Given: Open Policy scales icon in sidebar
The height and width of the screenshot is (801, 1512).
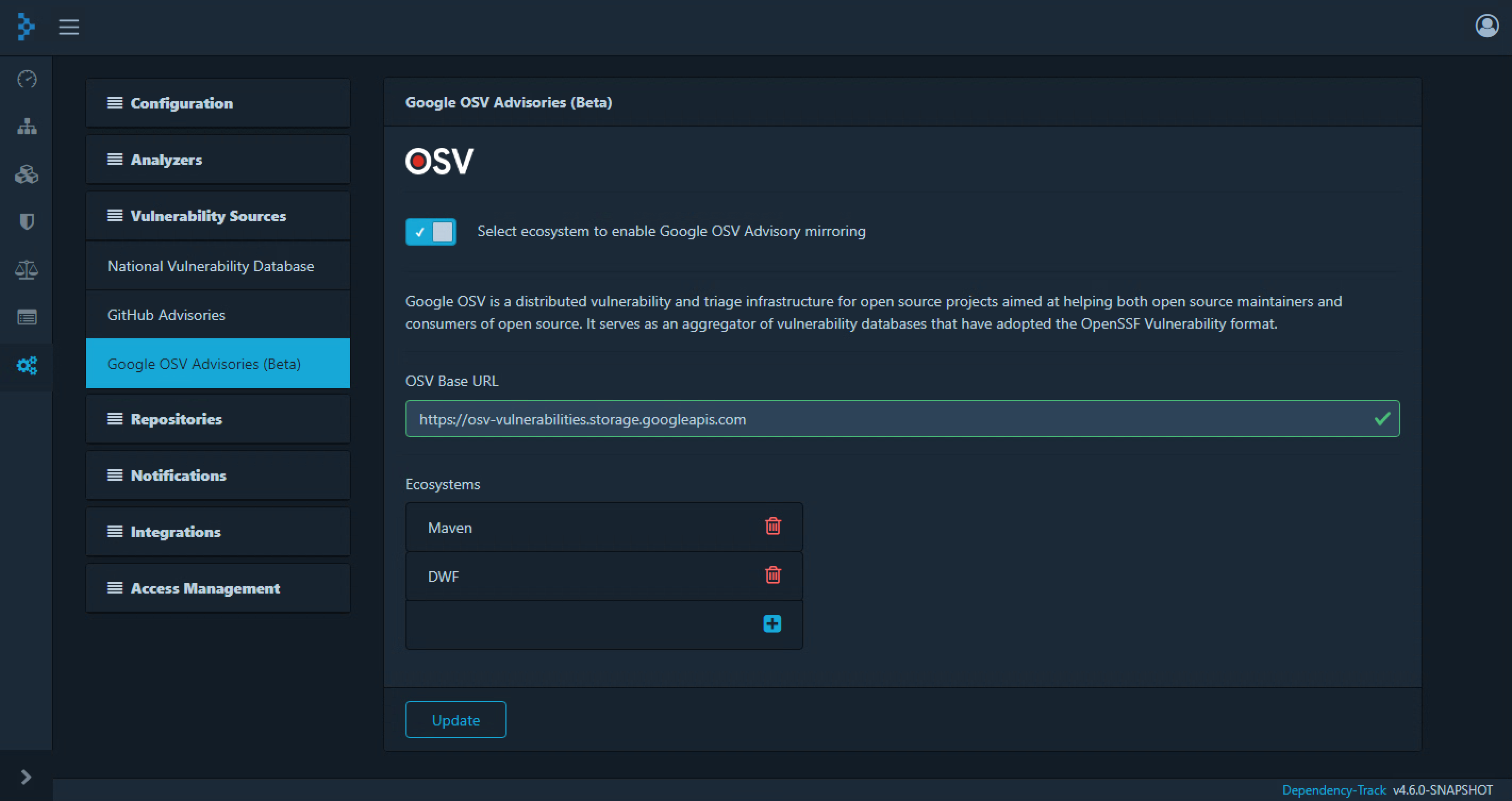Looking at the screenshot, I should click(x=27, y=270).
